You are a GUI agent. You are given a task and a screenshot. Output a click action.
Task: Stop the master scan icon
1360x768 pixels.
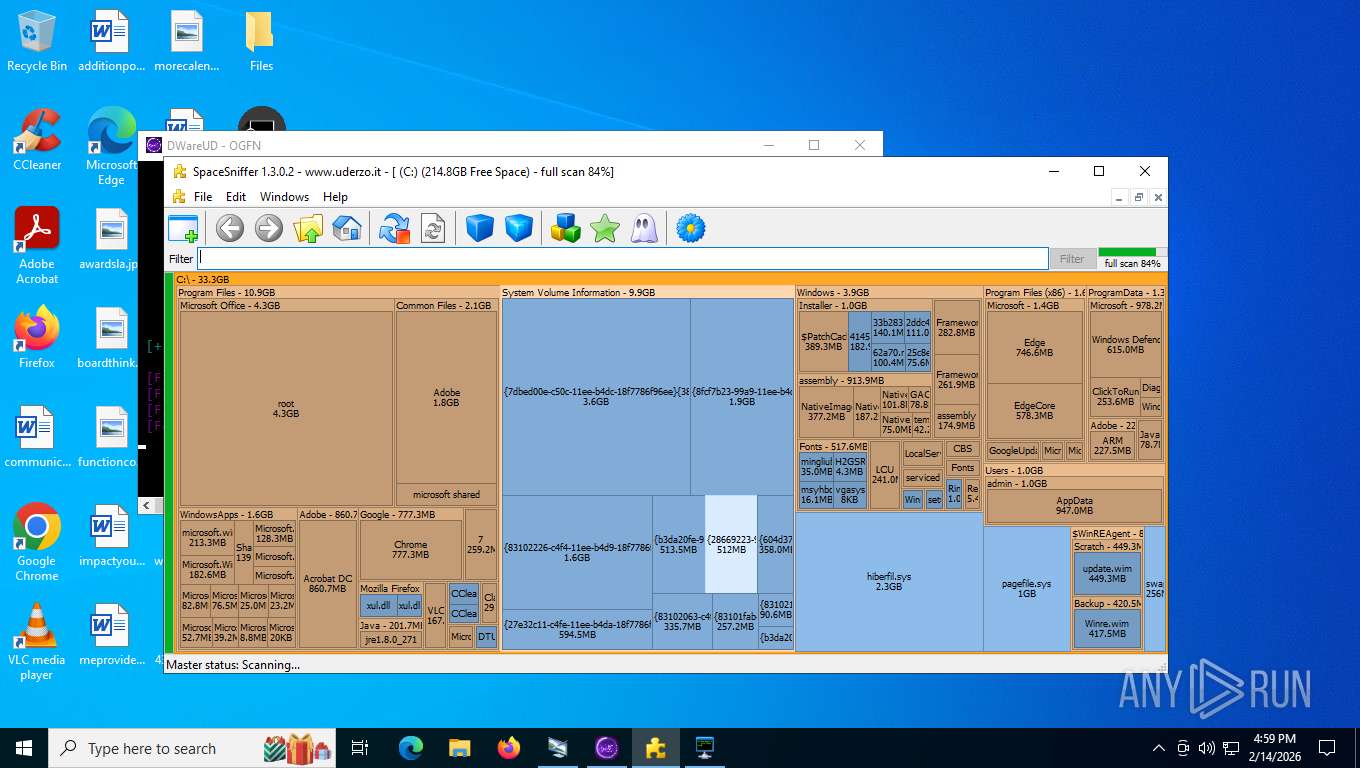[x=394, y=229]
